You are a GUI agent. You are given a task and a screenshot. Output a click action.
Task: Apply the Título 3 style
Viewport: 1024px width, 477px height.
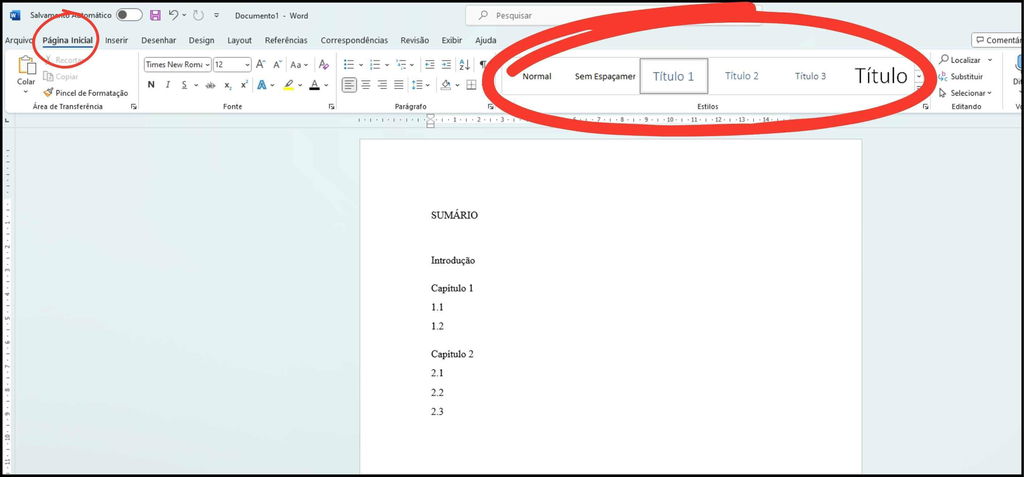pyautogui.click(x=810, y=76)
